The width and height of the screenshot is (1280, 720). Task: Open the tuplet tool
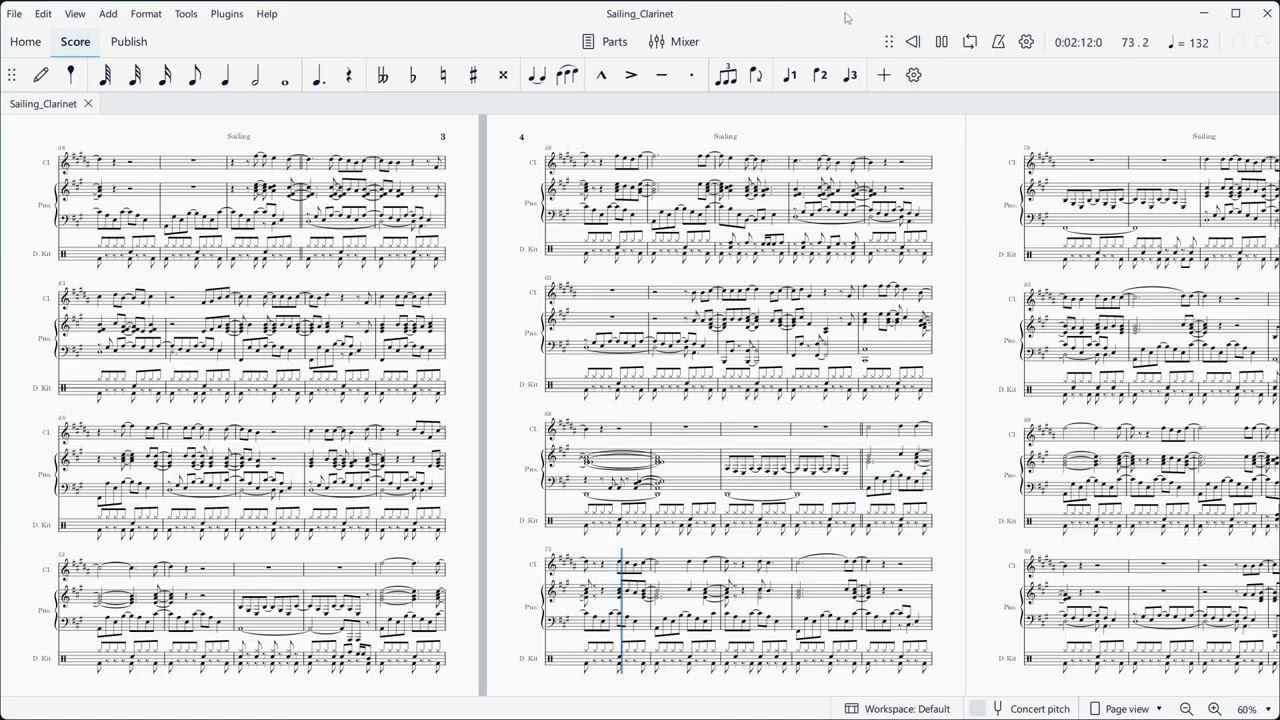(x=726, y=75)
